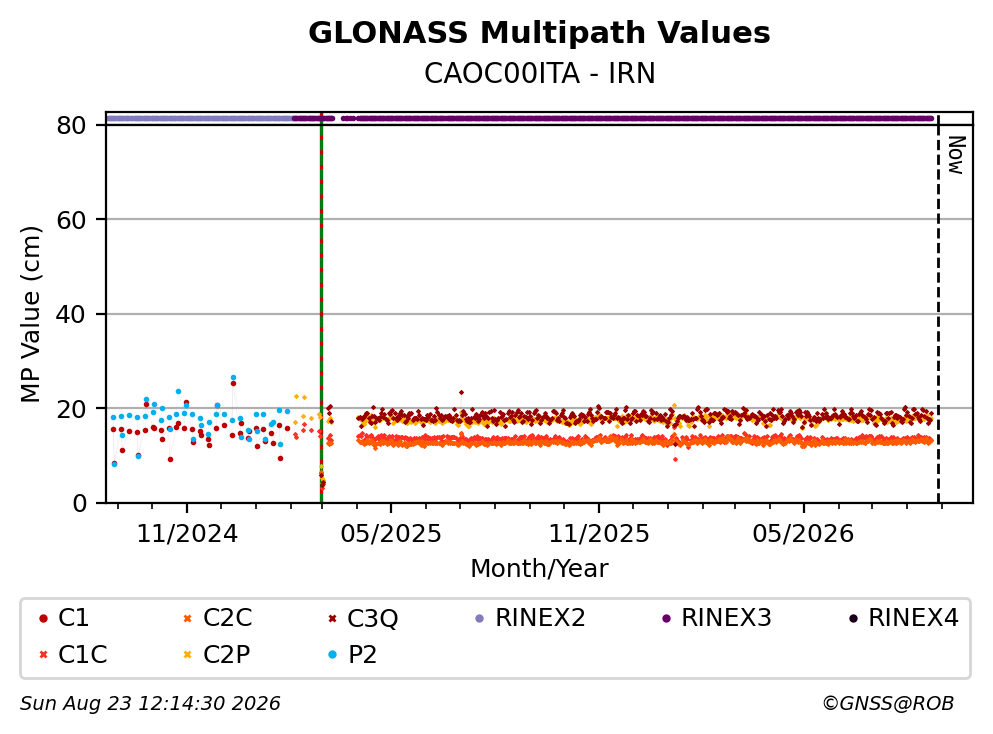993x734 pixels.
Task: Click the RINEX3 purple legend dot
Action: [666, 618]
